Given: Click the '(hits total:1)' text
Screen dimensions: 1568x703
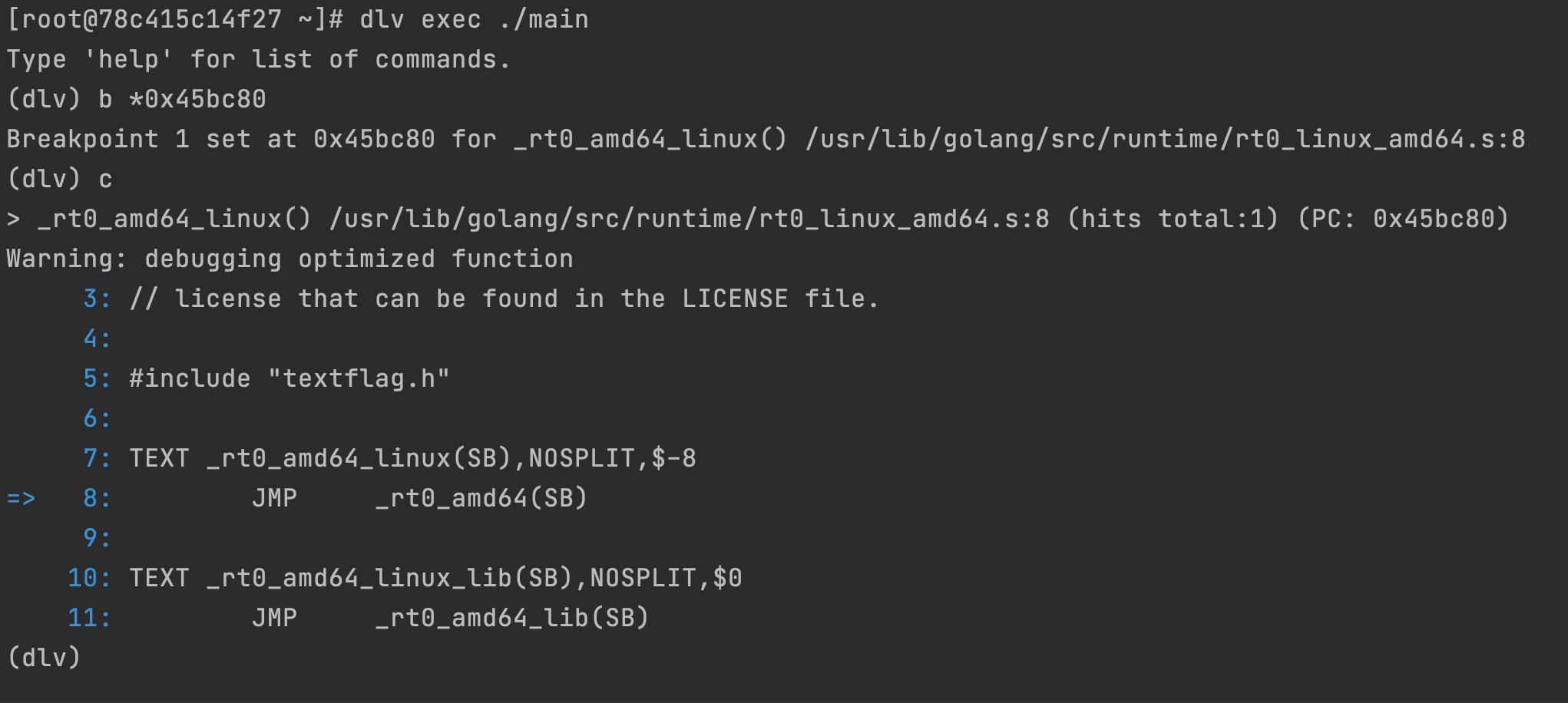Looking at the screenshot, I should 1173,219.
